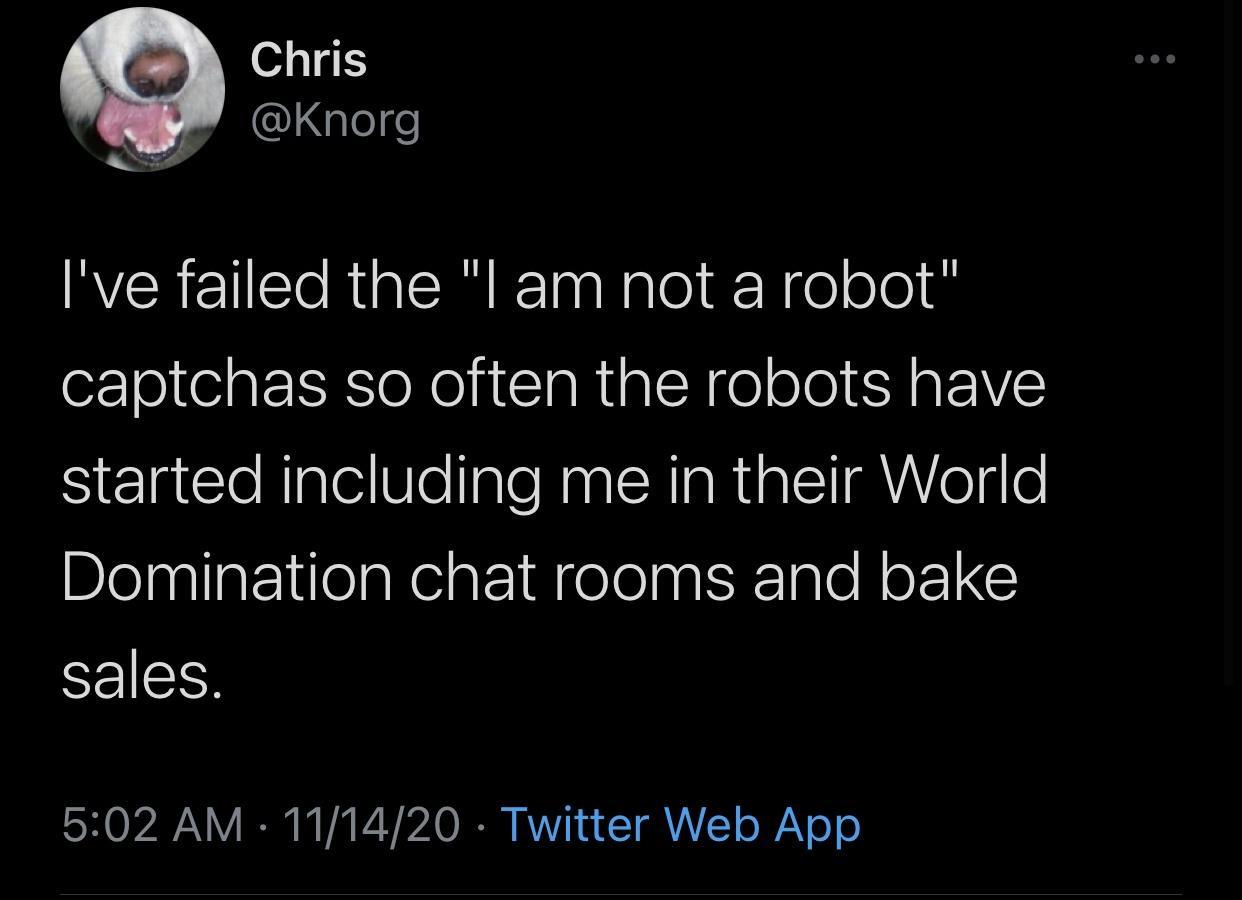Click the word "started" in the tweet
The image size is (1242, 900).
[x=162, y=480]
